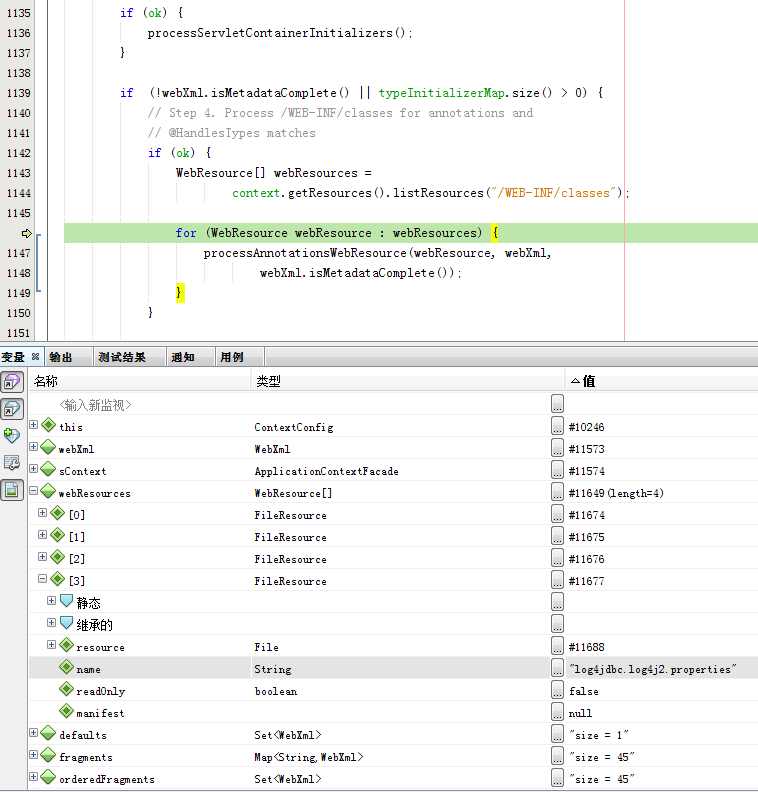Click value #11649(length=4)
This screenshot has height=792, width=758.
(x=616, y=493)
